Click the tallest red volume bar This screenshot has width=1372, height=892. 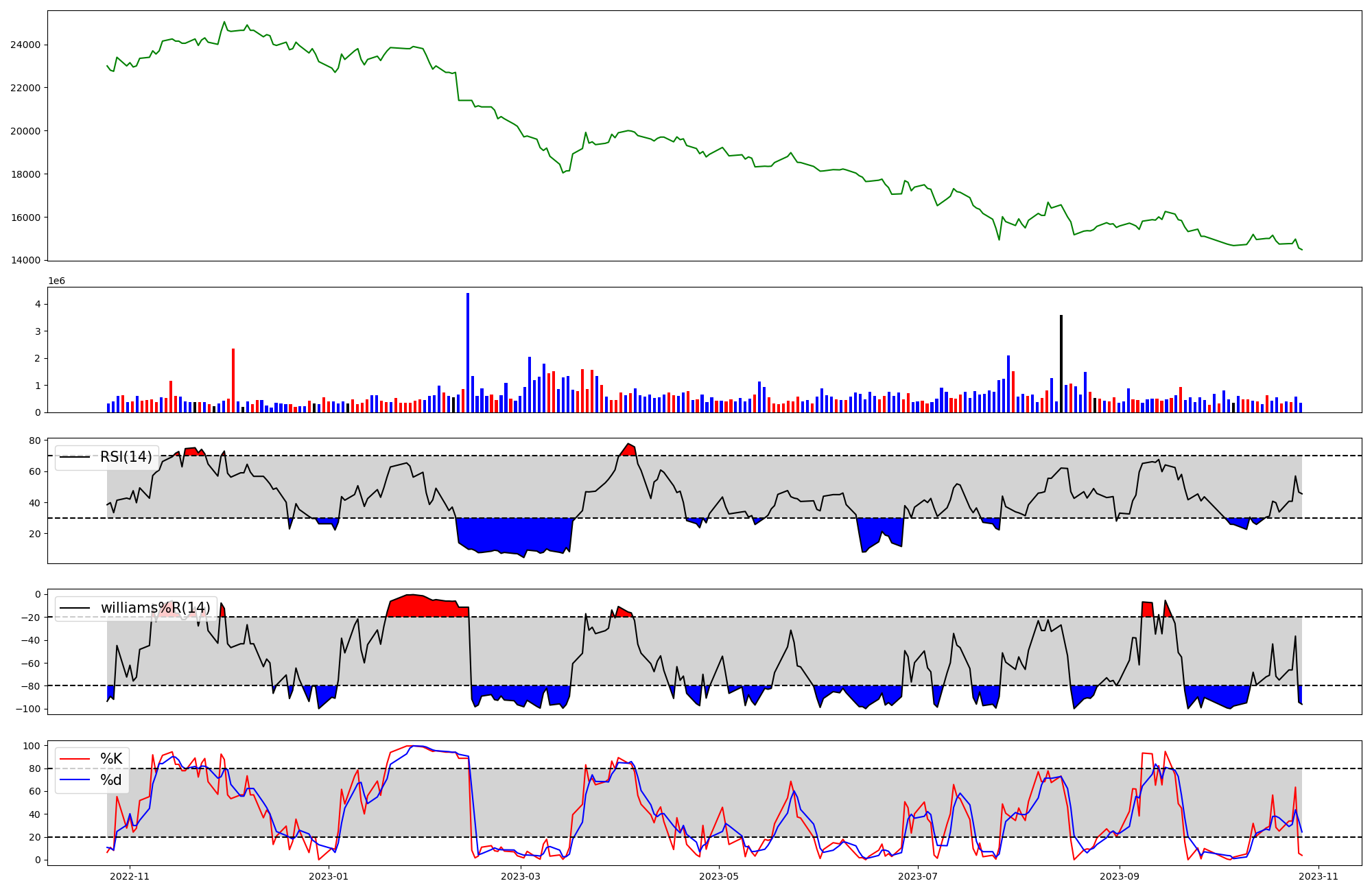point(233,381)
